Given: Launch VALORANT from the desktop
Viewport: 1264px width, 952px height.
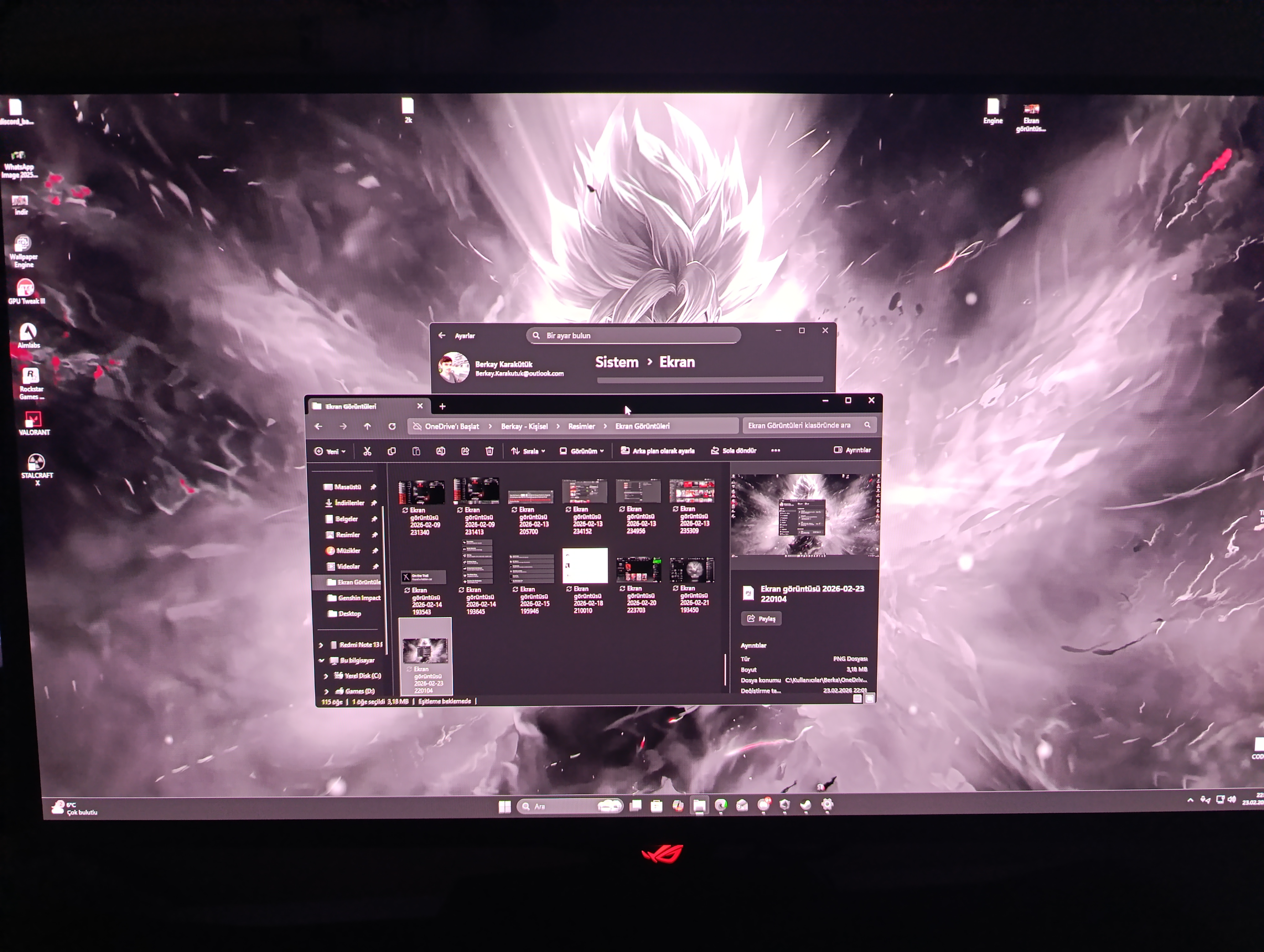Looking at the screenshot, I should [34, 424].
